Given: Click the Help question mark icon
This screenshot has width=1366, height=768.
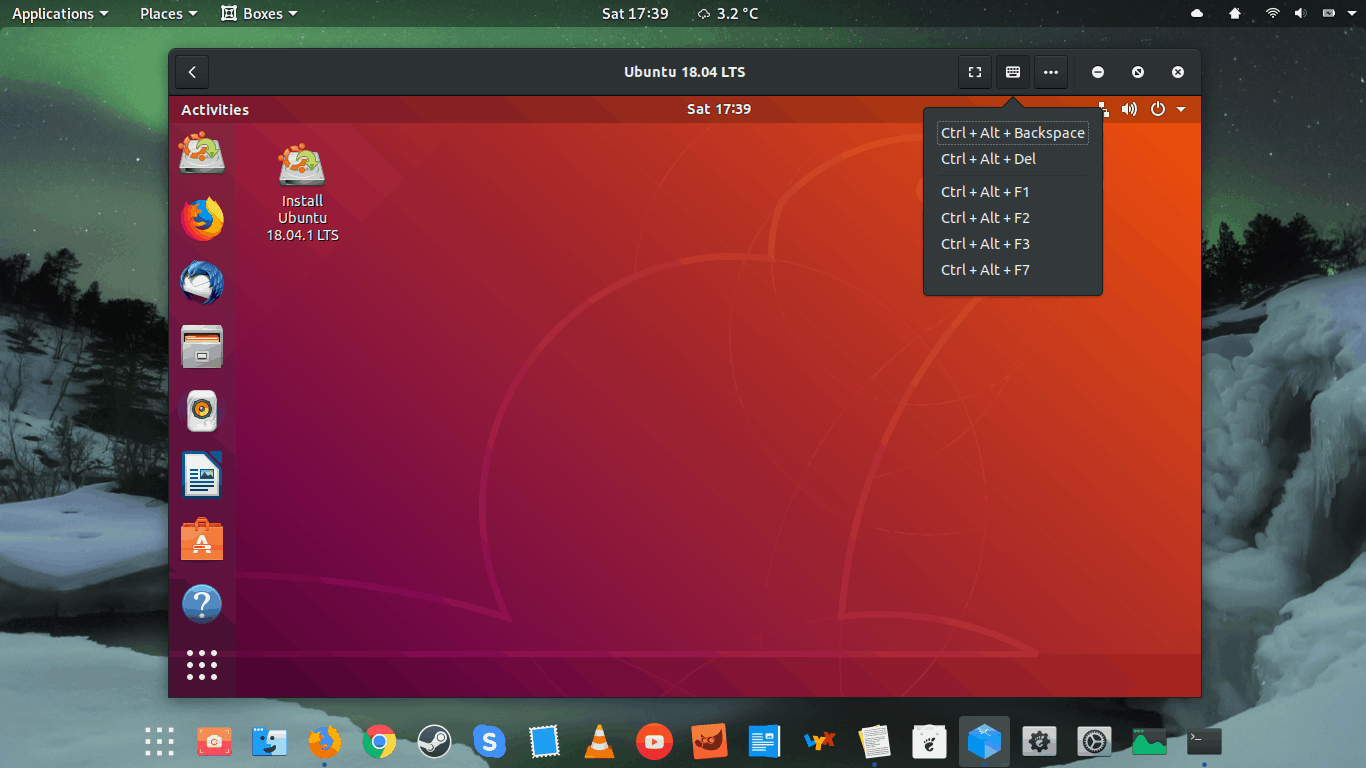Looking at the screenshot, I should pyautogui.click(x=202, y=604).
